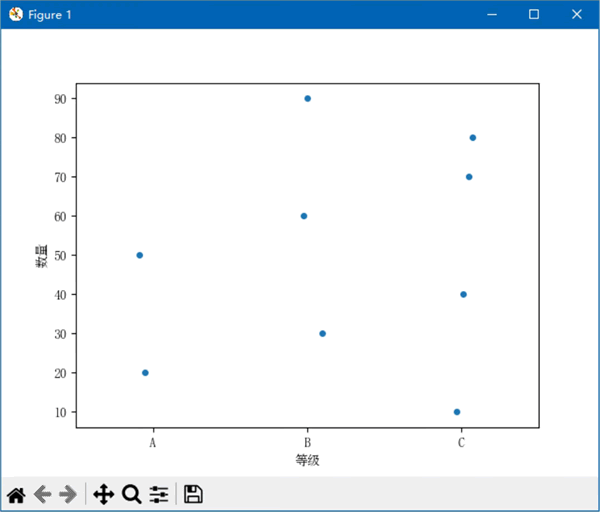Click the y-axis tick label 70
This screenshot has width=600, height=512.
click(x=60, y=177)
